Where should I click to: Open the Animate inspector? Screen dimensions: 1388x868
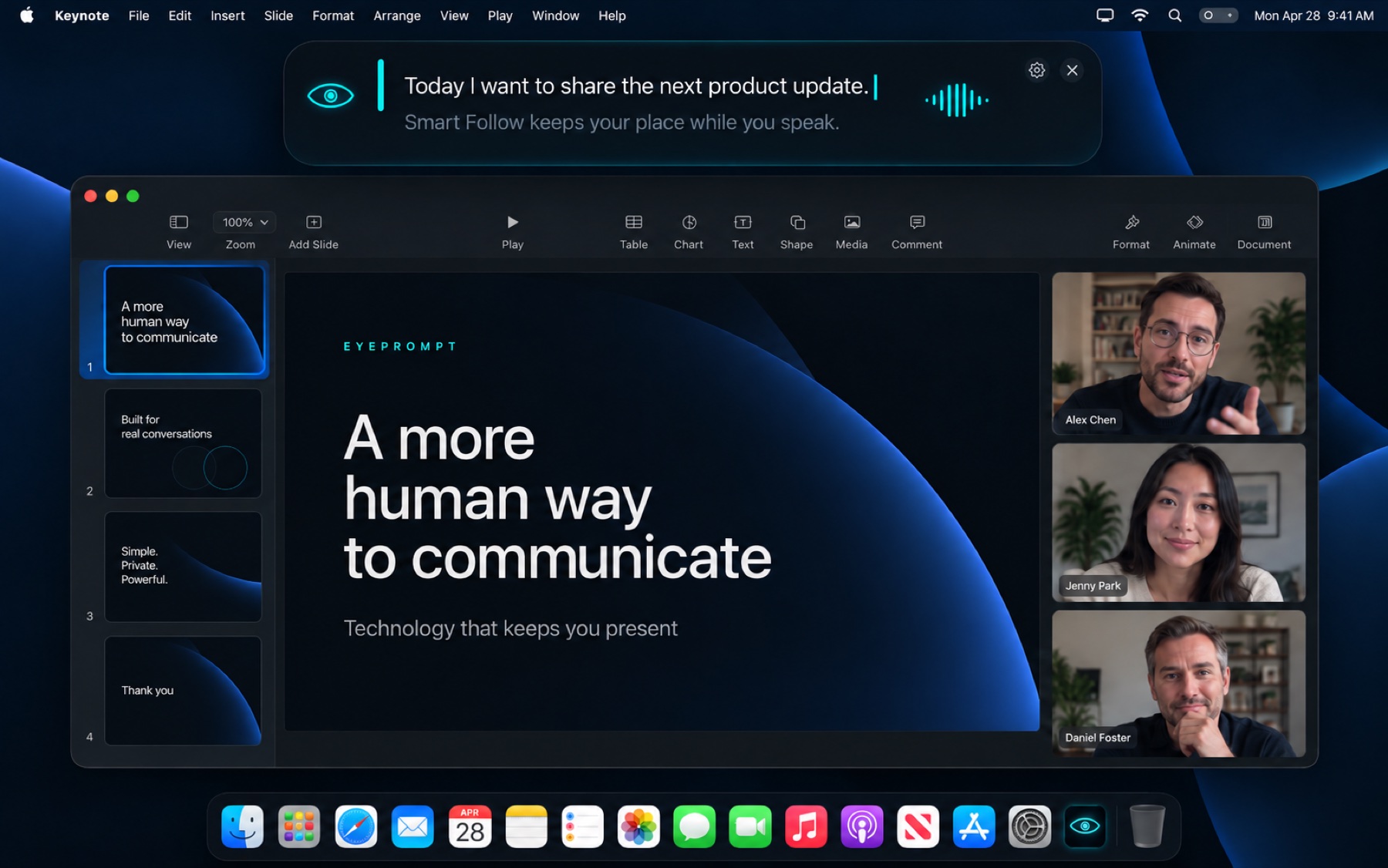click(x=1194, y=231)
